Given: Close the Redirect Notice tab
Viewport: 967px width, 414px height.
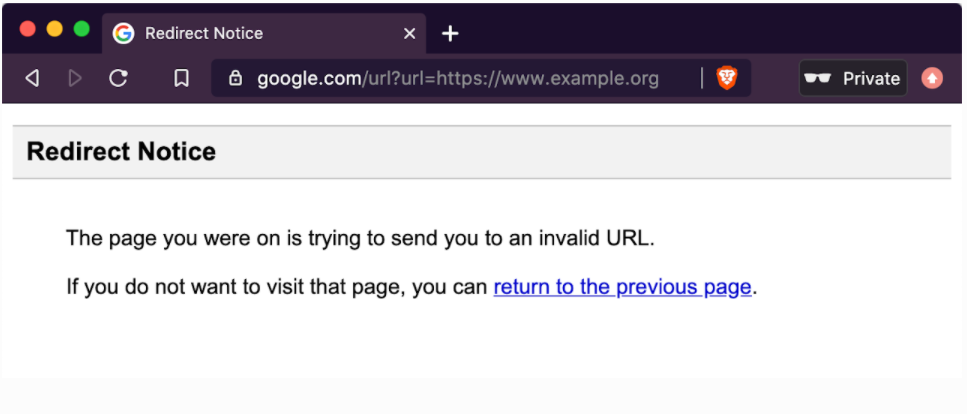Looking at the screenshot, I should pos(409,33).
